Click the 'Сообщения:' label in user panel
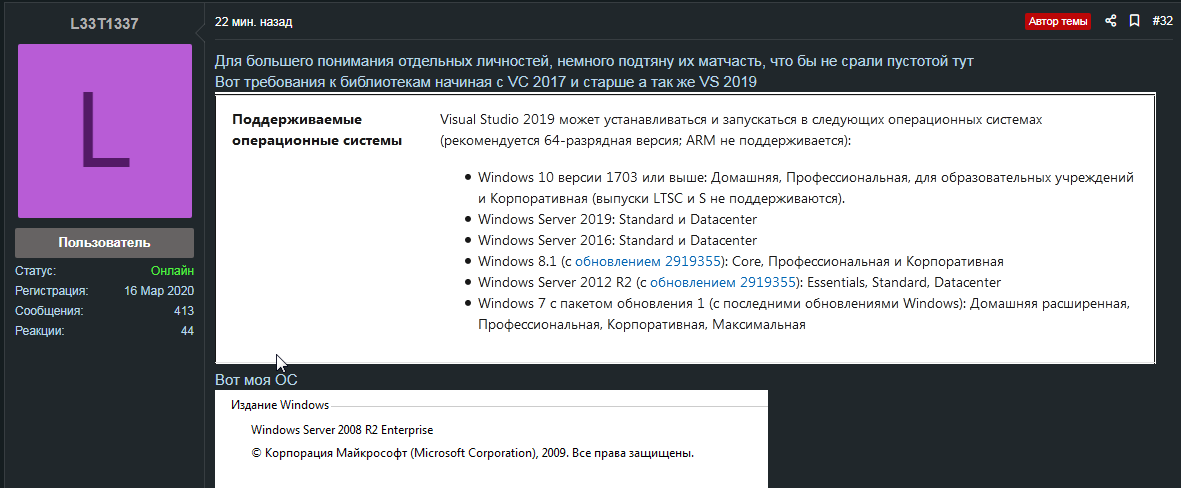Image resolution: width=1181 pixels, height=488 pixels. [x=48, y=311]
